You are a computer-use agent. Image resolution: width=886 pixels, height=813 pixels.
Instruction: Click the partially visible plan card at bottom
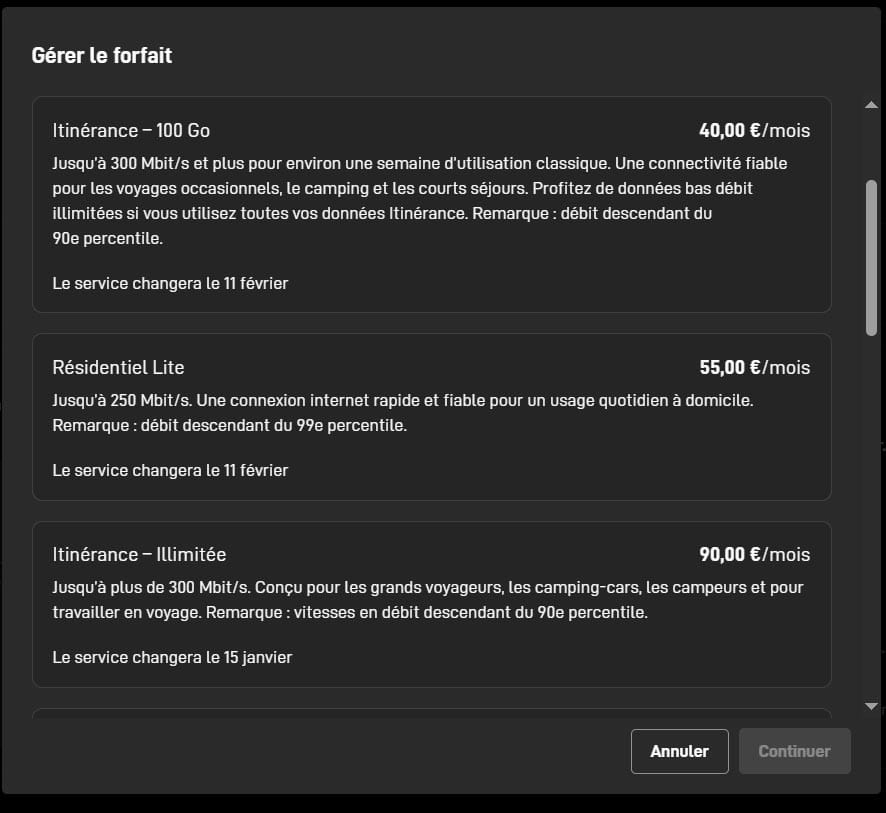432,712
